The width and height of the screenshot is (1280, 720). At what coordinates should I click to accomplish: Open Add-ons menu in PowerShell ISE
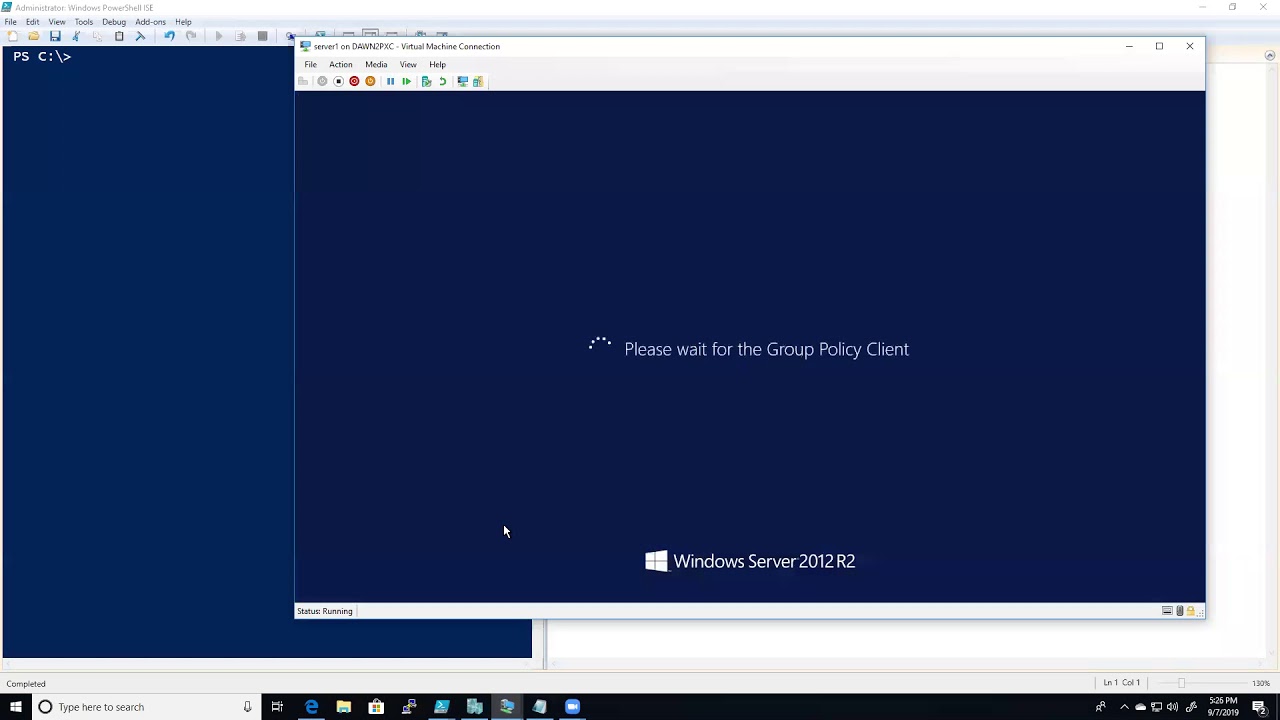[x=150, y=22]
